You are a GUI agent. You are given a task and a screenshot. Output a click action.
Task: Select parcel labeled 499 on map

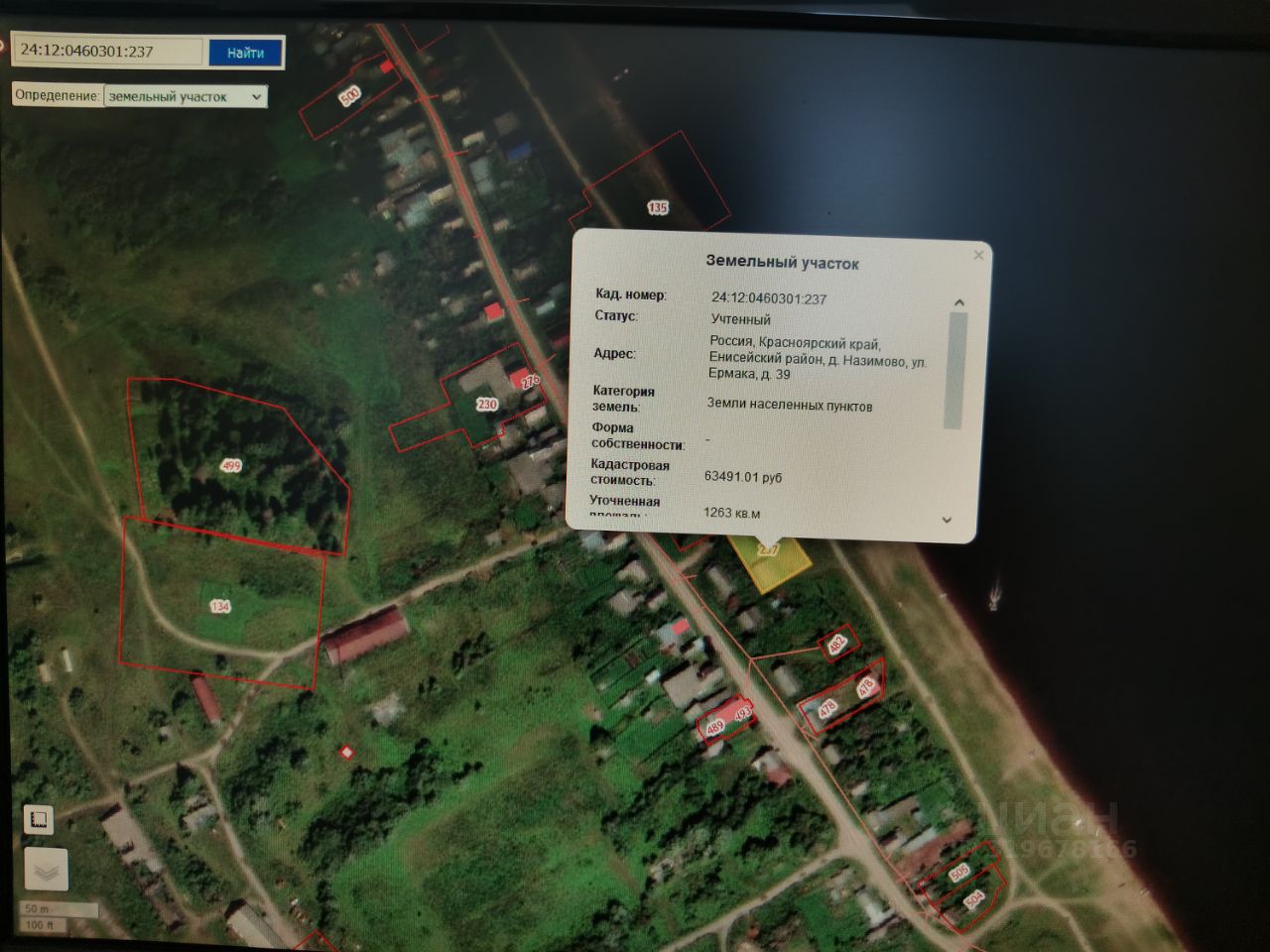[x=231, y=466]
